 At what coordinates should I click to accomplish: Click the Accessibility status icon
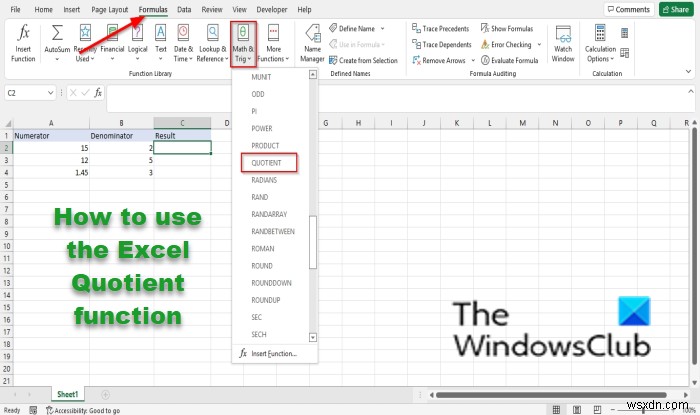(x=49, y=410)
